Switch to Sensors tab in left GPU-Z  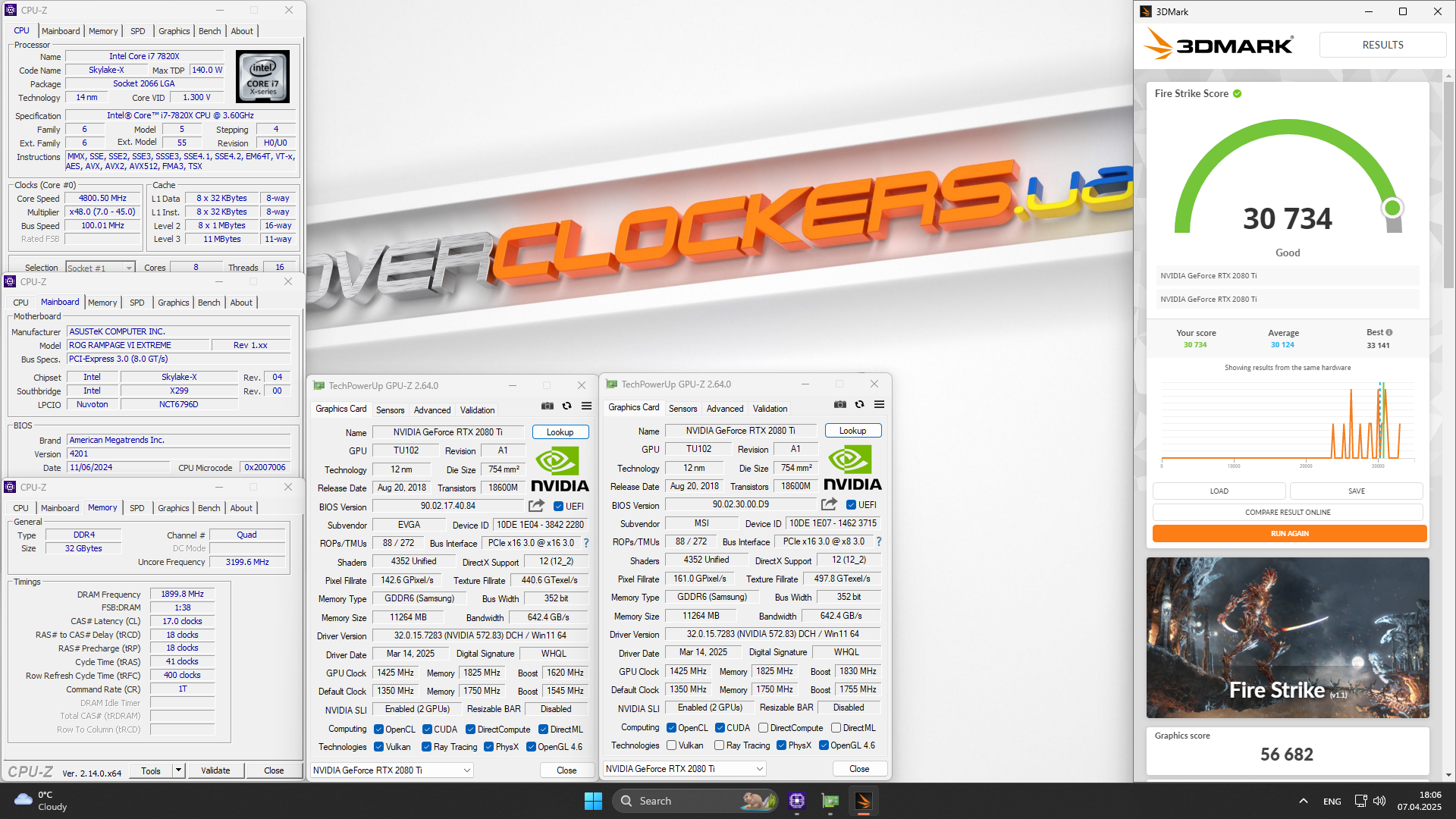click(391, 410)
